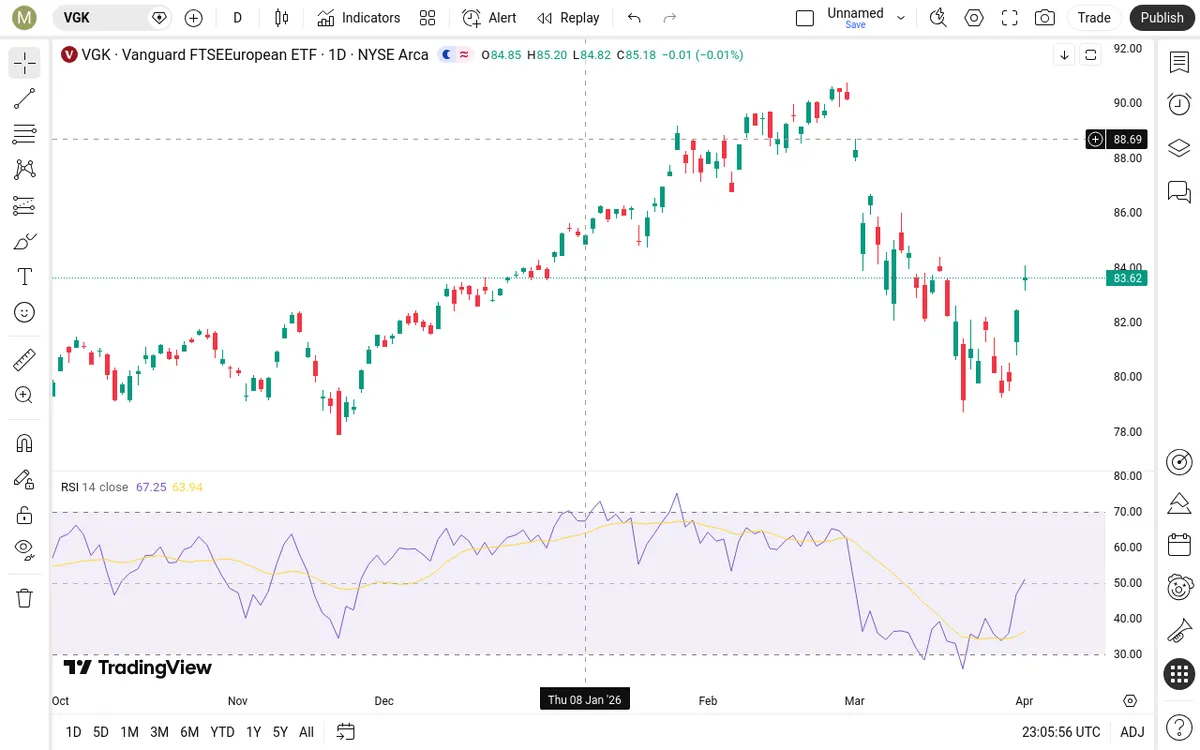The width and height of the screenshot is (1200, 750).
Task: Click the VGK symbol search field
Action: click(x=110, y=18)
